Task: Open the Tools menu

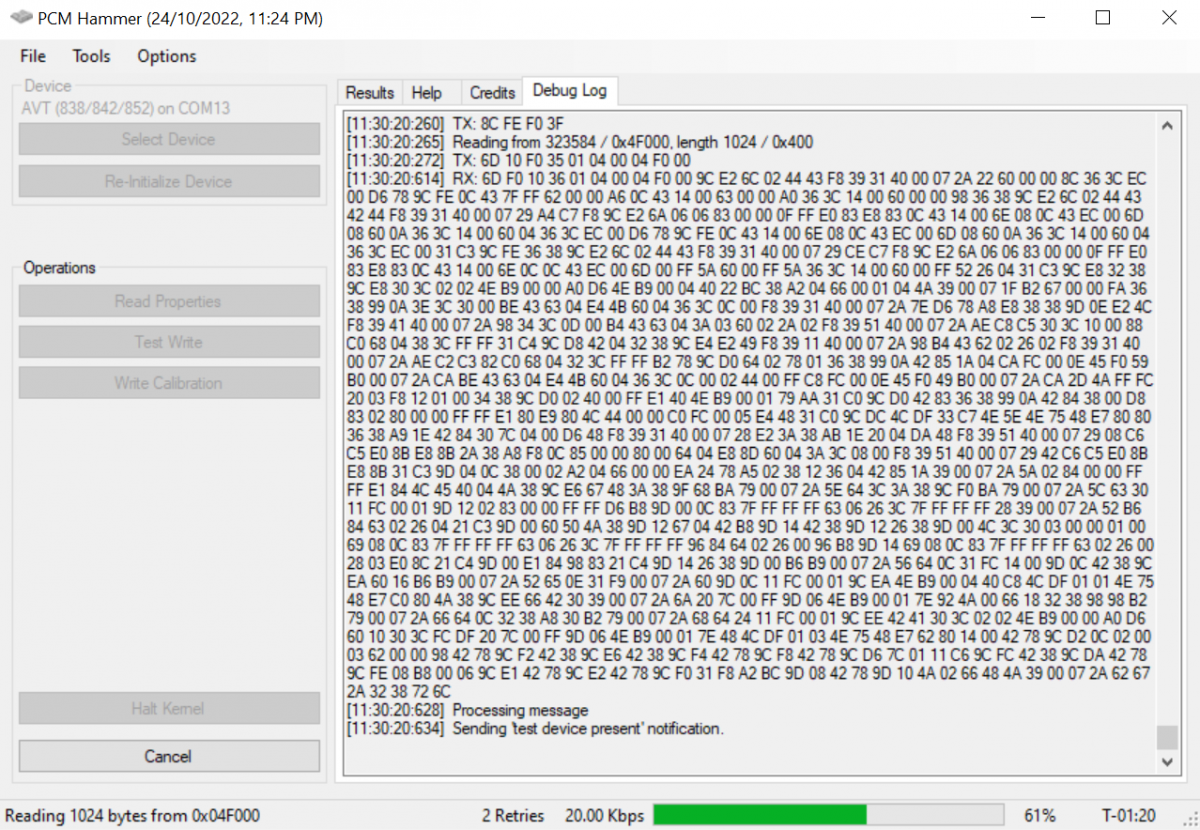Action: click(x=91, y=56)
